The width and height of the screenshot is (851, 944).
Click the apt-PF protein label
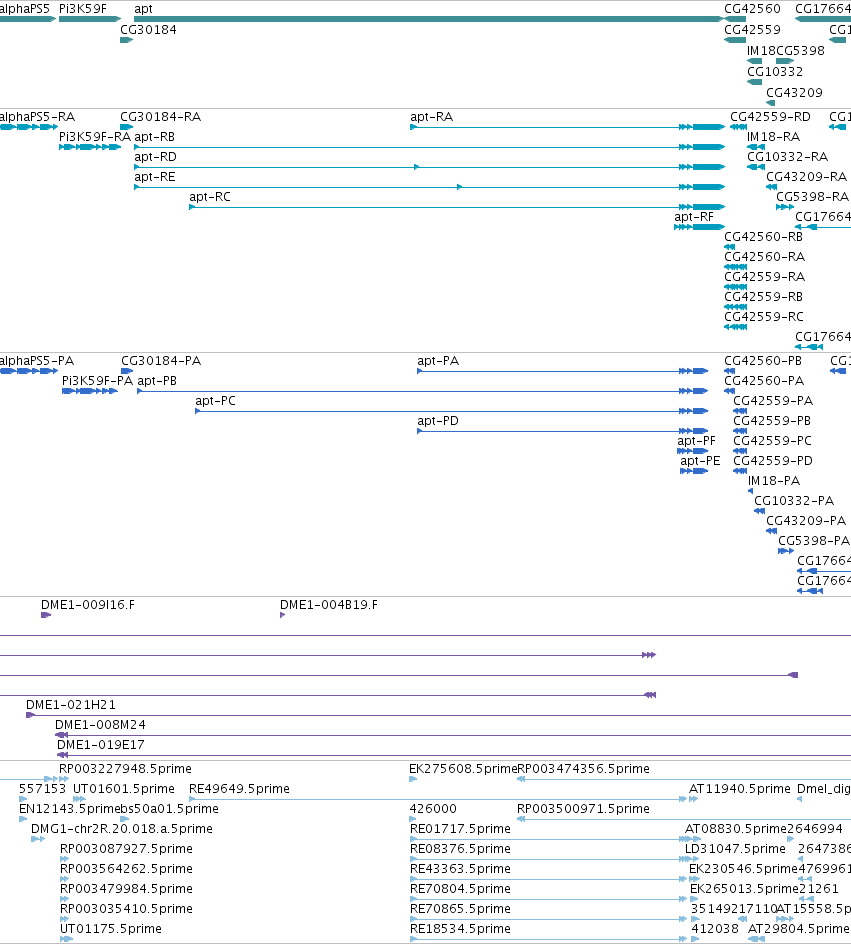pos(696,441)
